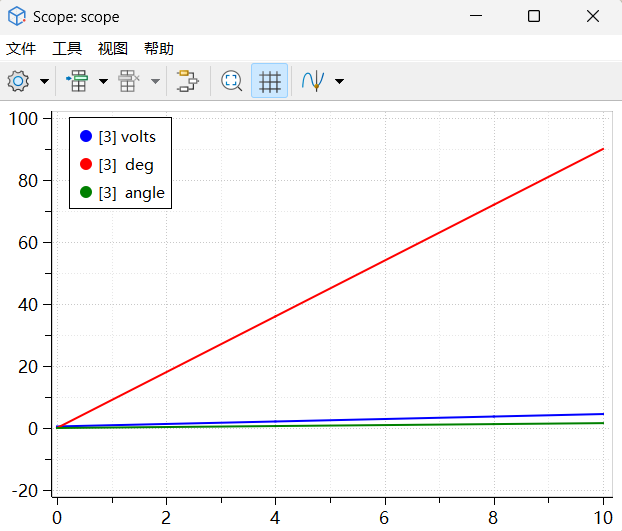This screenshot has width=622, height=531.
Task: Expand the curve cursor dropdown arrow
Action: point(339,81)
